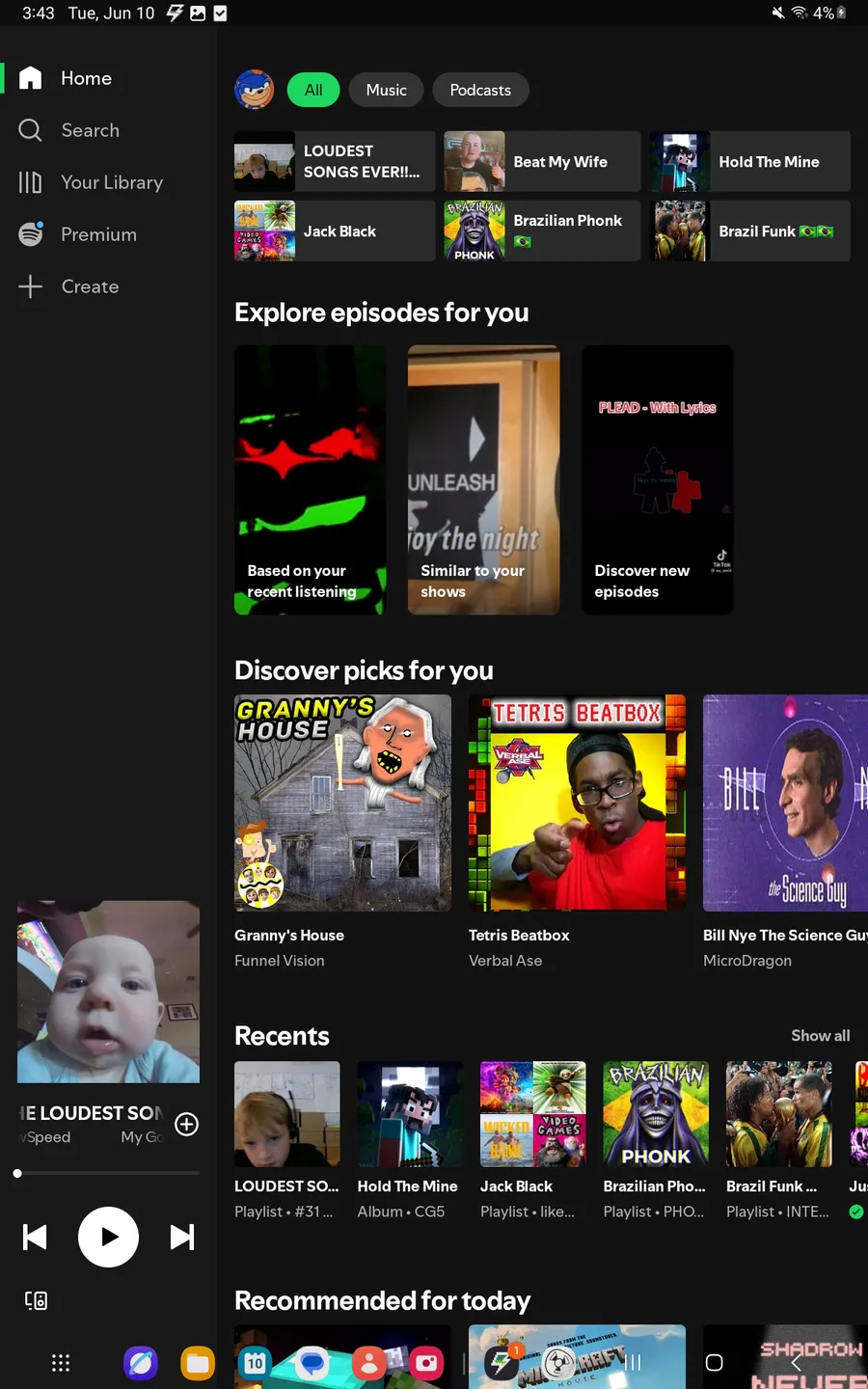Select the Music filter chip
The width and height of the screenshot is (868, 1389).
click(x=386, y=90)
